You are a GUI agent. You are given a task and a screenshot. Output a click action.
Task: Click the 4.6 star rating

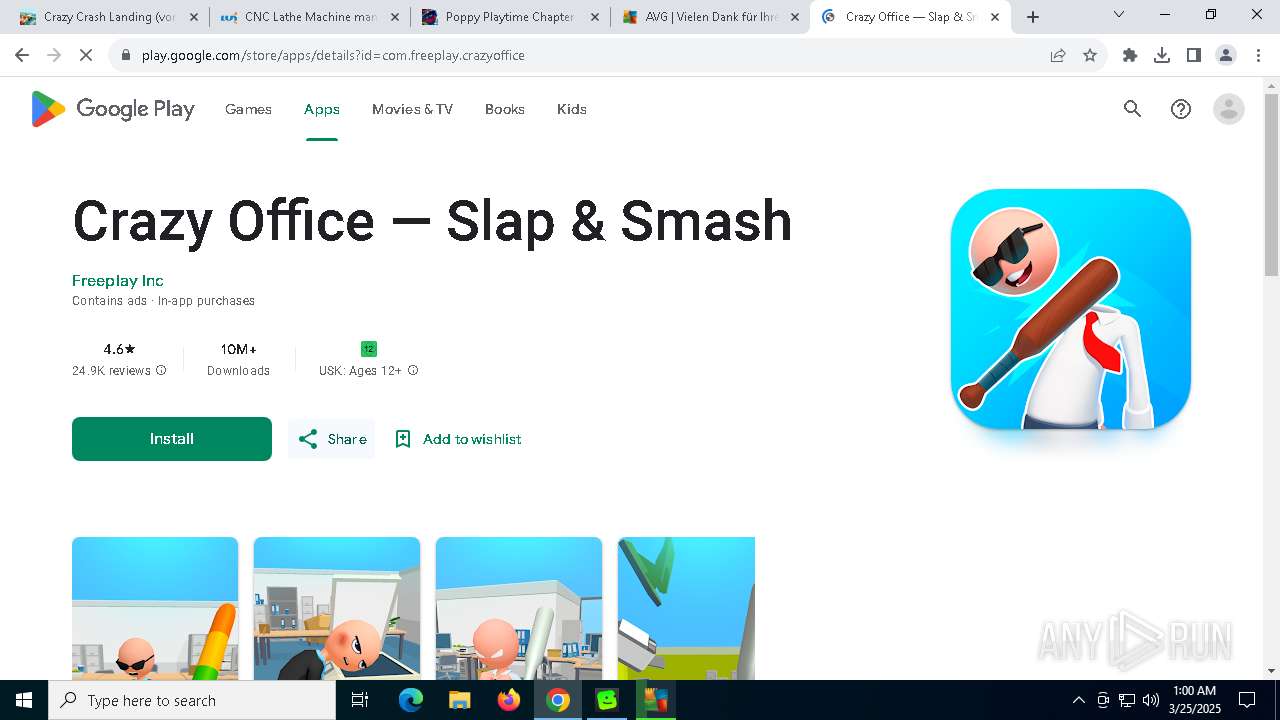point(119,350)
